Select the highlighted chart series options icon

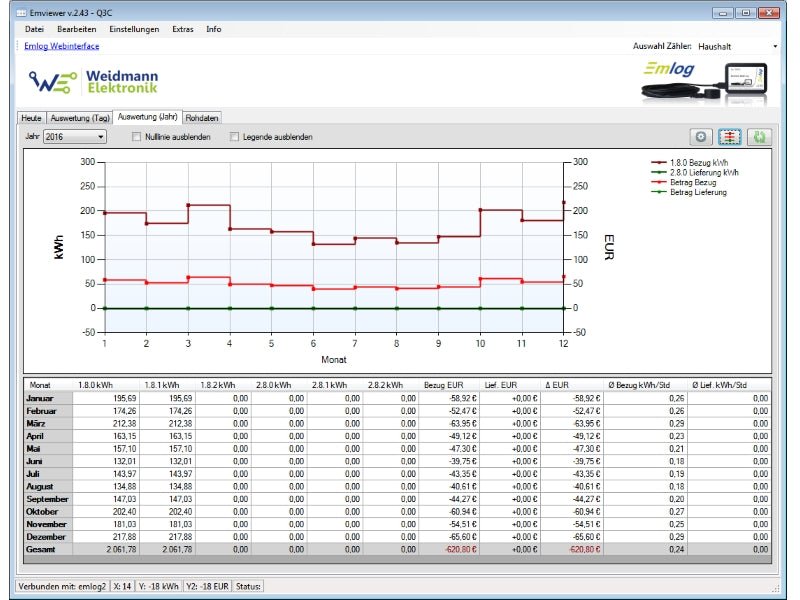(x=730, y=136)
